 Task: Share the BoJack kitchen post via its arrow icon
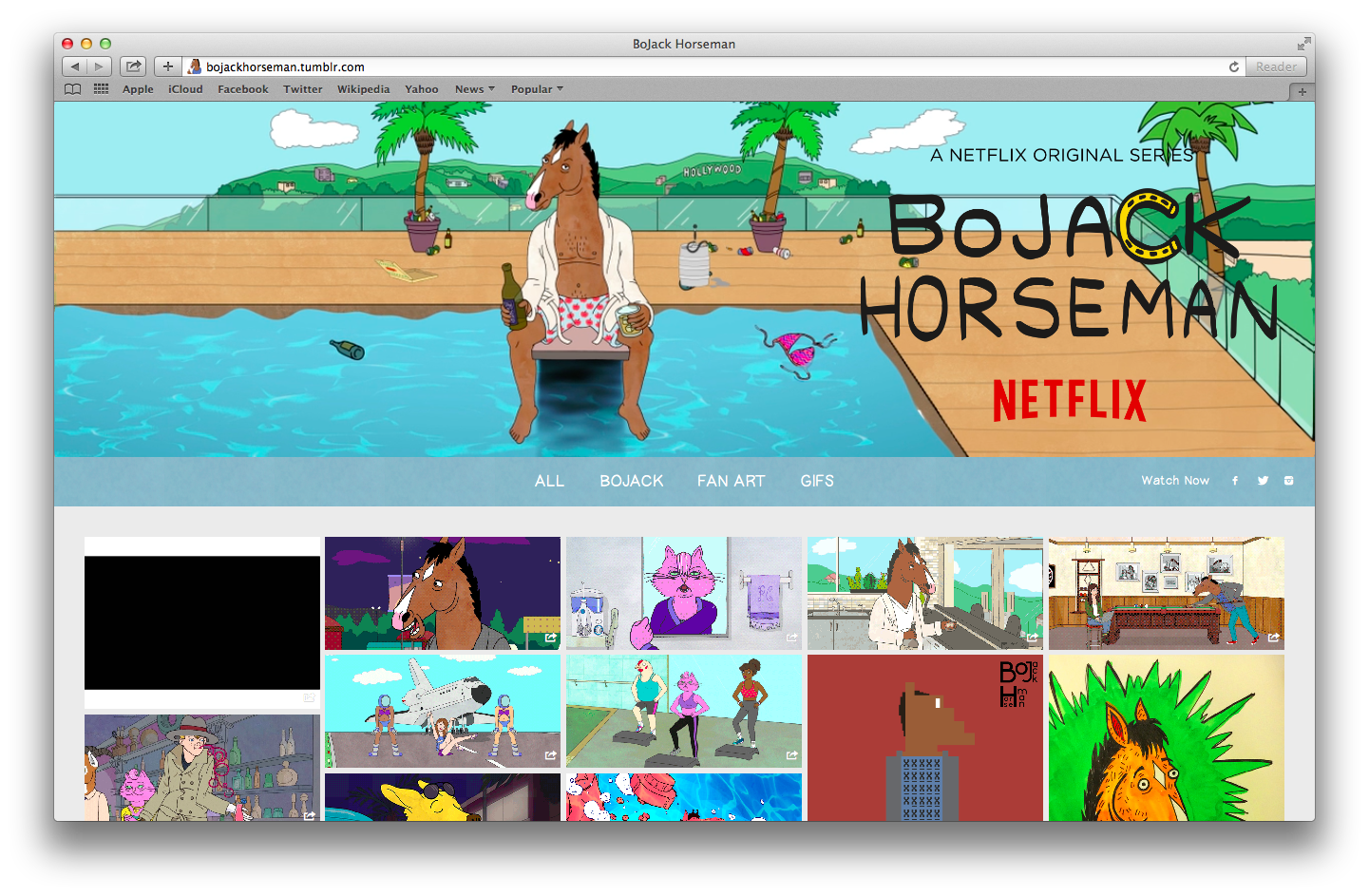pos(1033,638)
